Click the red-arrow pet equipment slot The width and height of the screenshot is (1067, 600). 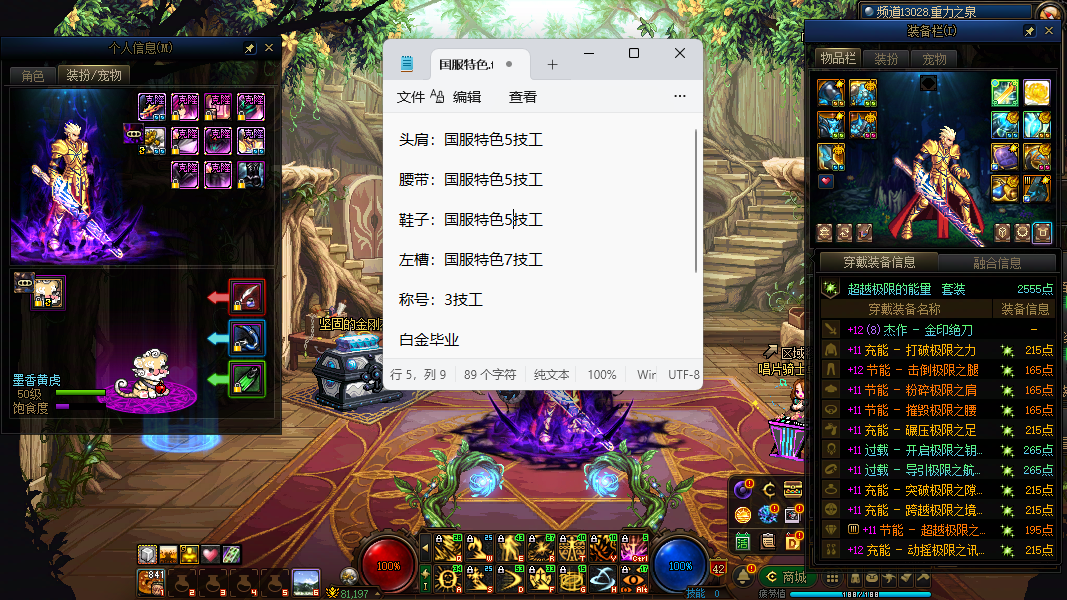pyautogui.click(x=247, y=297)
